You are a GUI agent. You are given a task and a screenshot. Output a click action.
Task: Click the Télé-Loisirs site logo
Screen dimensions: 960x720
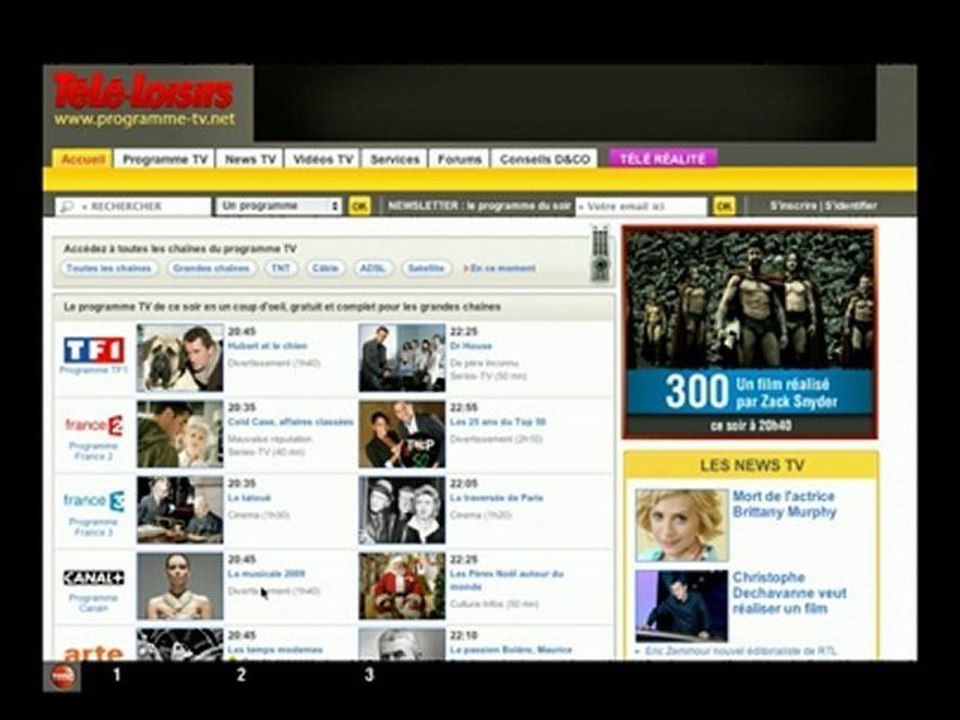coord(144,99)
